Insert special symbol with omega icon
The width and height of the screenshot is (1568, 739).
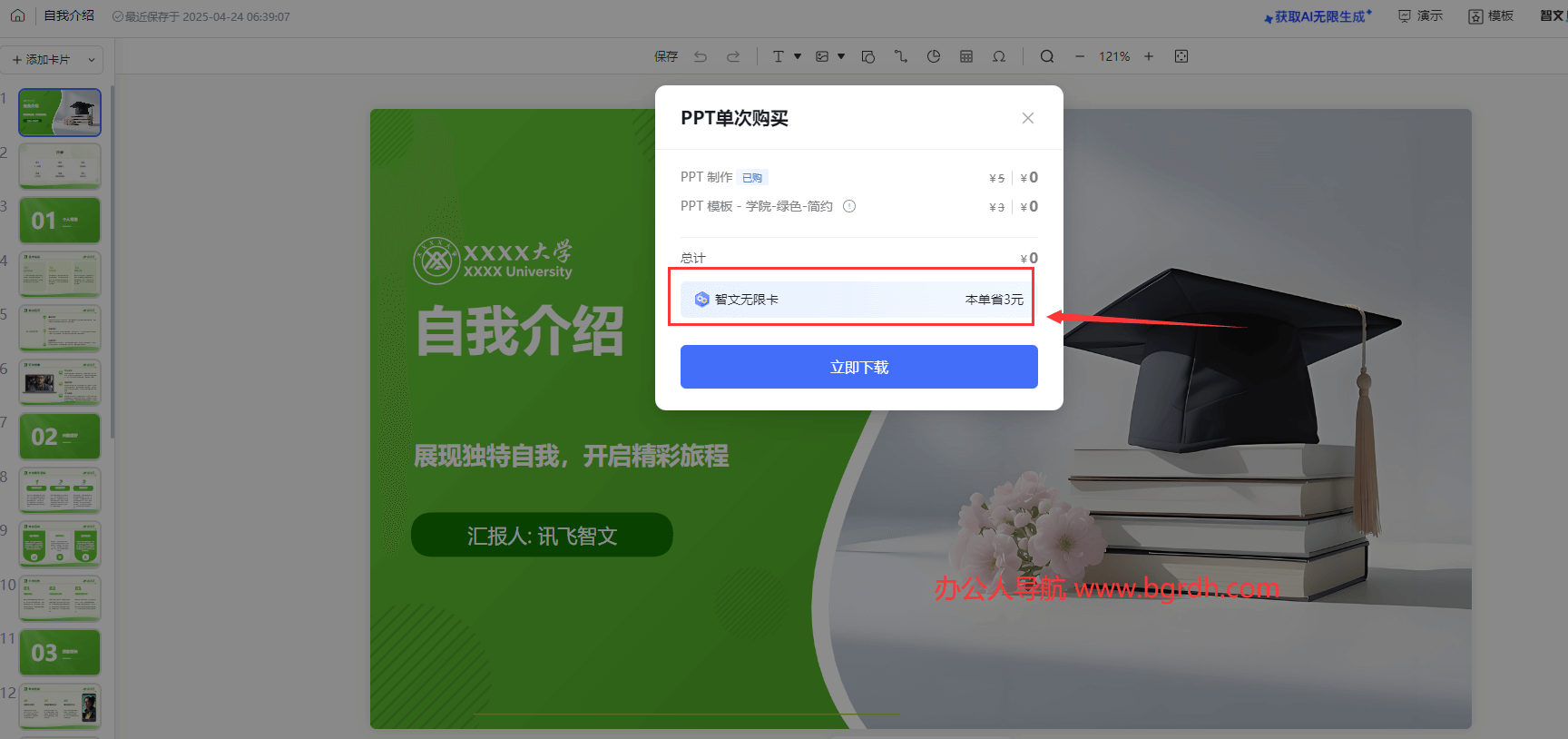pyautogui.click(x=999, y=56)
